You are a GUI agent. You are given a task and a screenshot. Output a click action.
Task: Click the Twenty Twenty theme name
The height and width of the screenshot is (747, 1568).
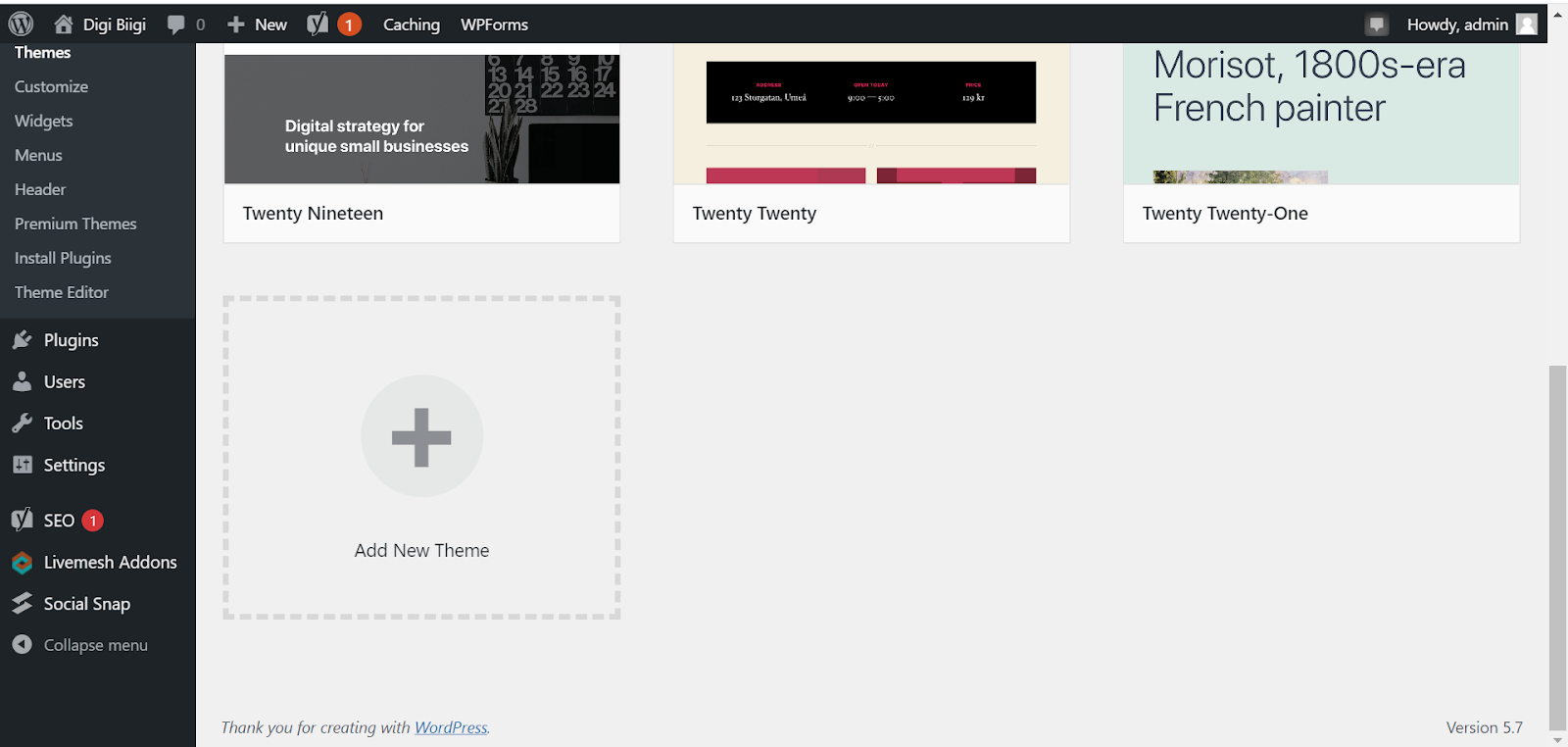755,214
